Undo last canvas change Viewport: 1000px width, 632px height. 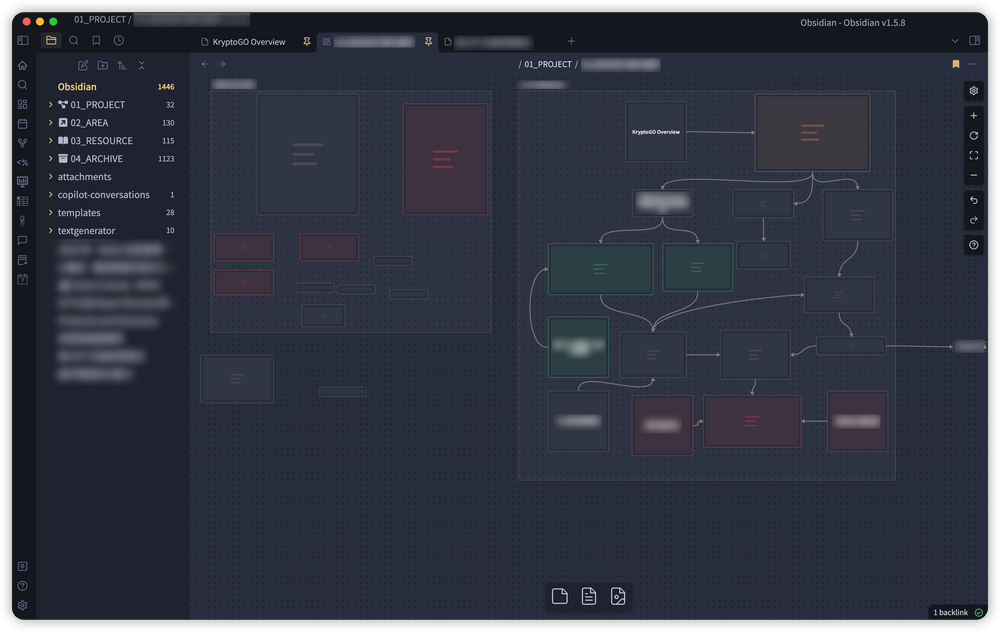pyautogui.click(x=974, y=201)
